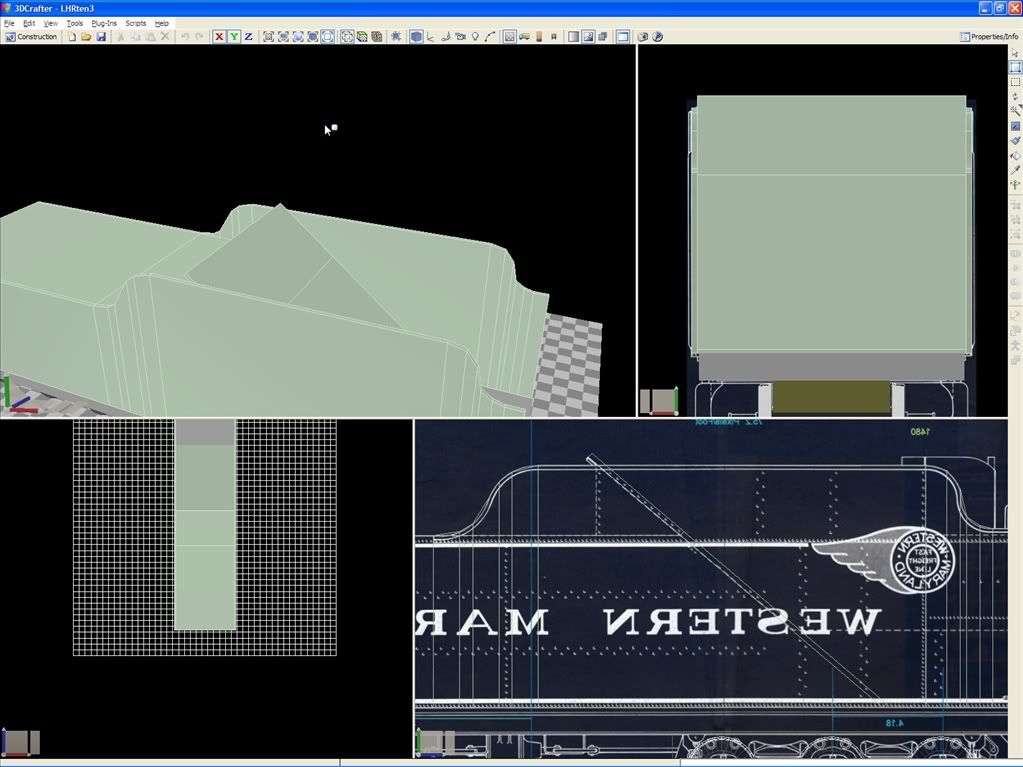Screen dimensions: 1023x767
Task: Click the colored wireframe cube icon
Action: pyautogui.click(x=362, y=37)
